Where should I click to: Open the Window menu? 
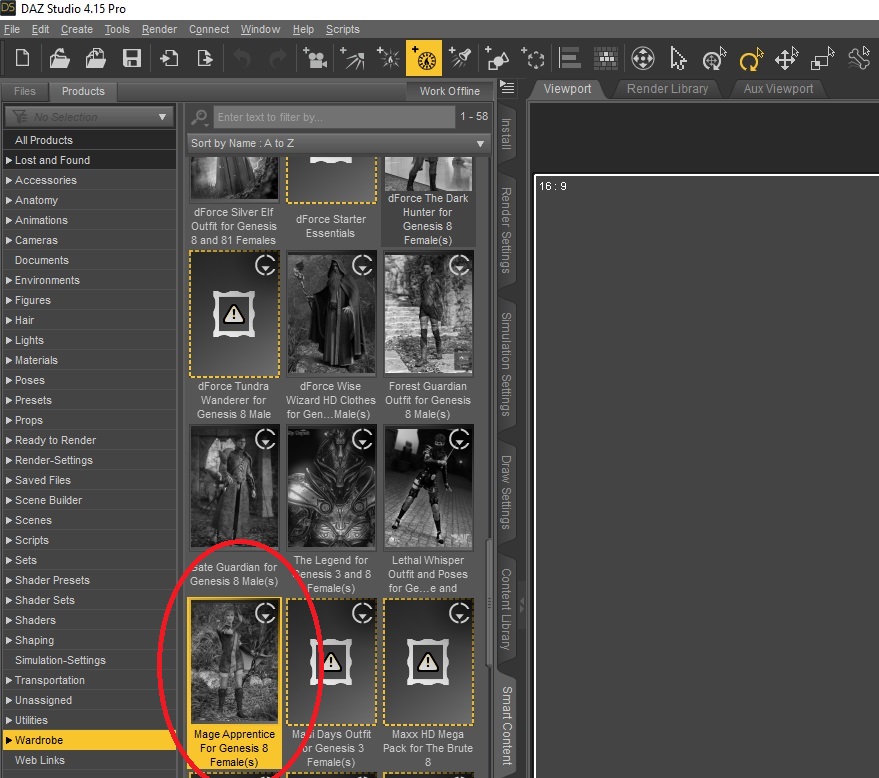tap(260, 29)
